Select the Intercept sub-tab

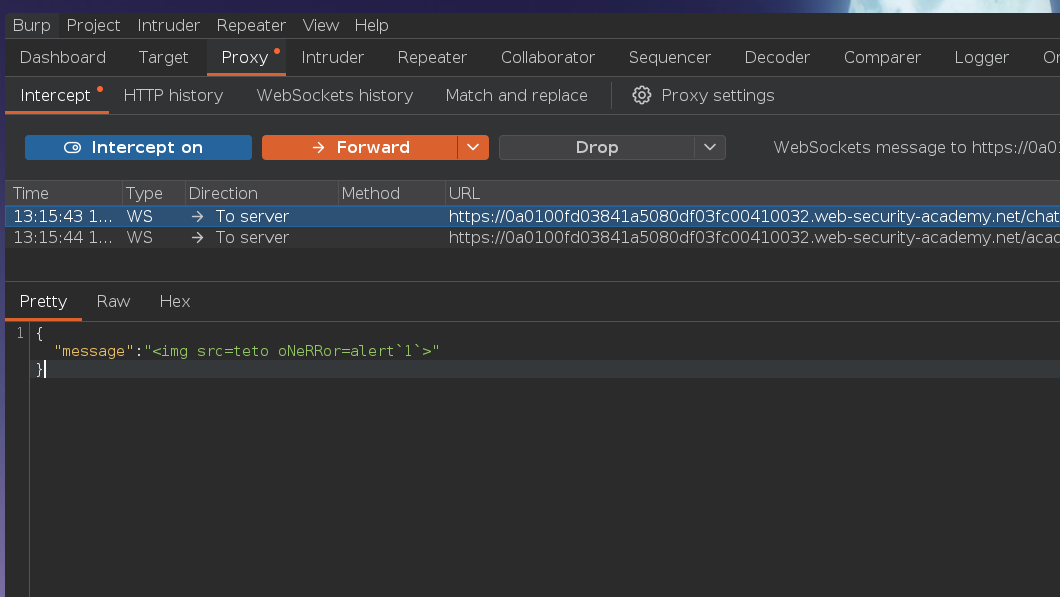click(x=56, y=95)
